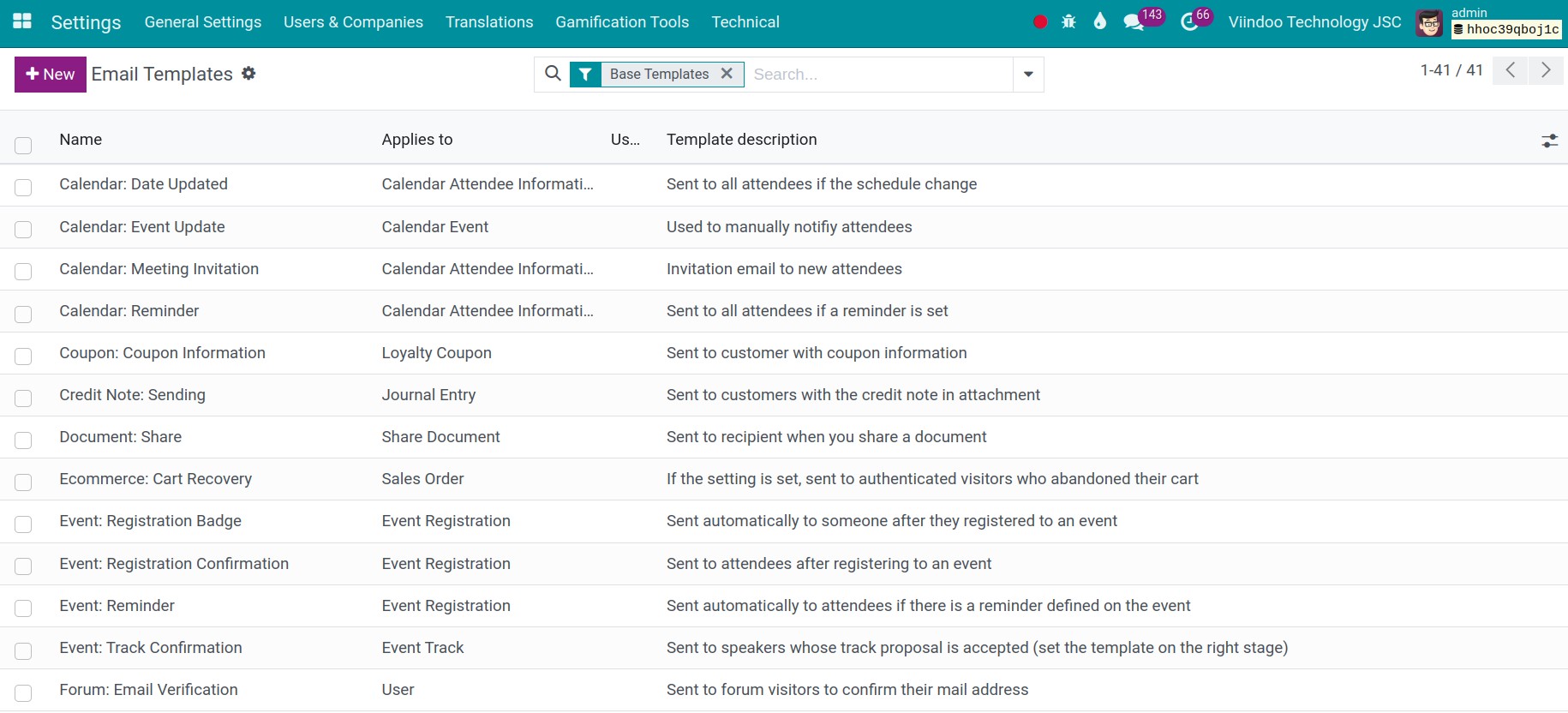Click the Share Document cell
Image resolution: width=1568 pixels, height=713 pixels.
point(440,437)
